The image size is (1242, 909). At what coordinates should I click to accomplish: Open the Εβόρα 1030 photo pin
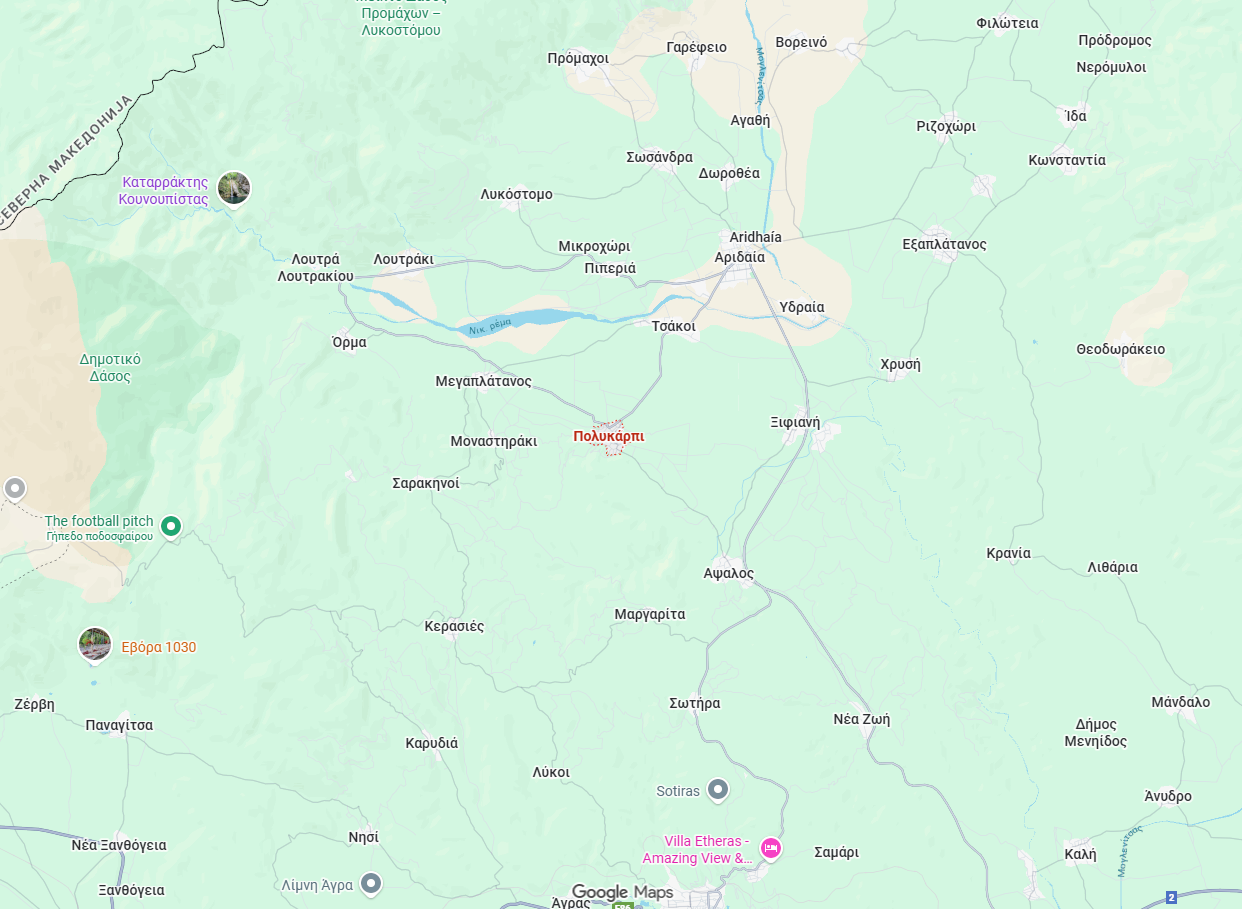(95, 644)
